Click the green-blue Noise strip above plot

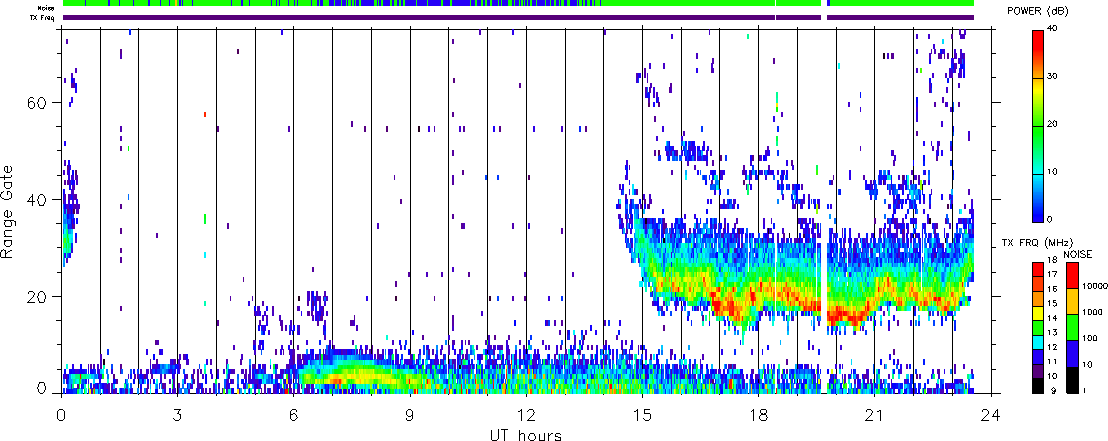point(518,4)
